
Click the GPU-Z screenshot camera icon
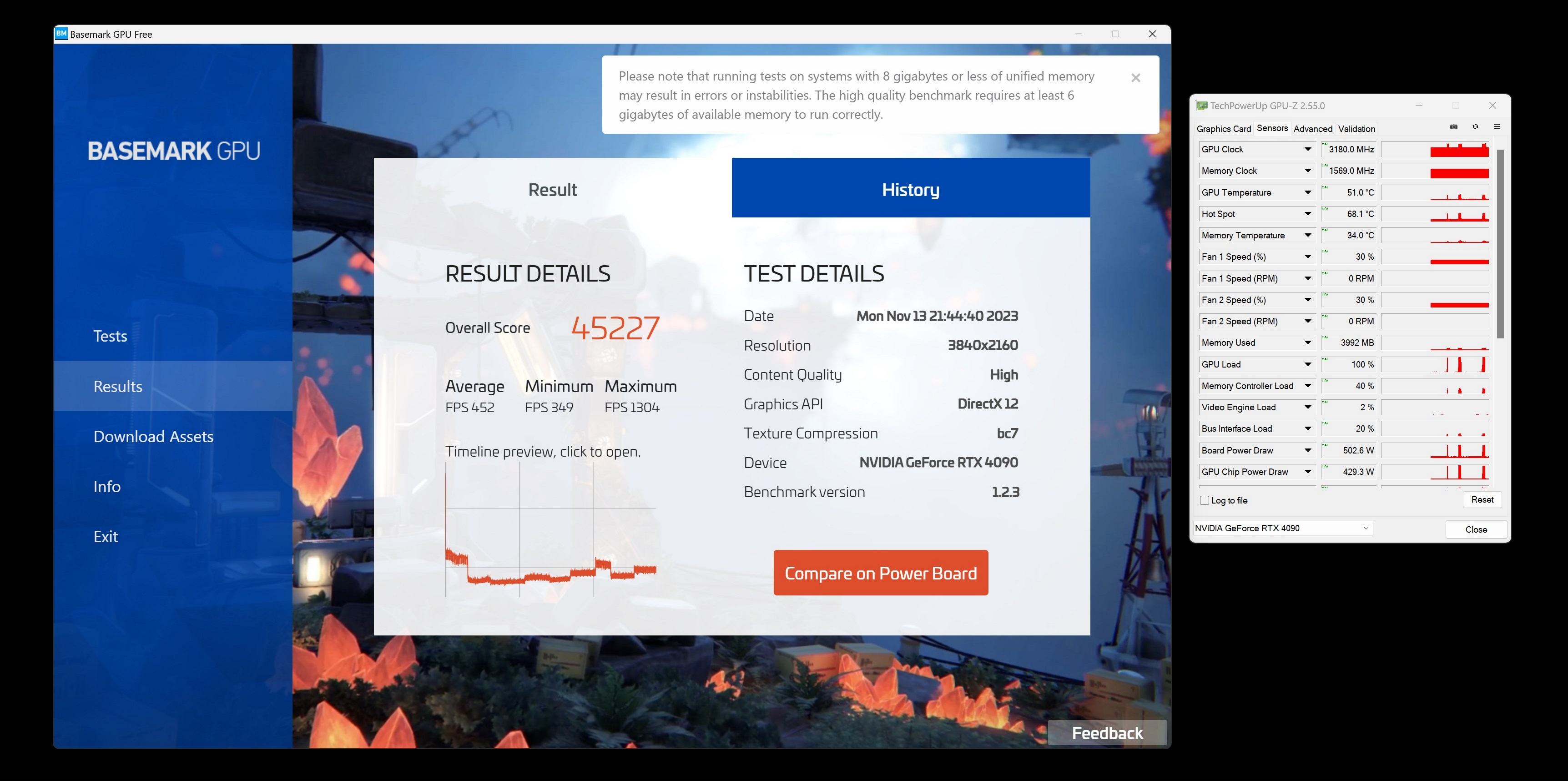point(1453,126)
